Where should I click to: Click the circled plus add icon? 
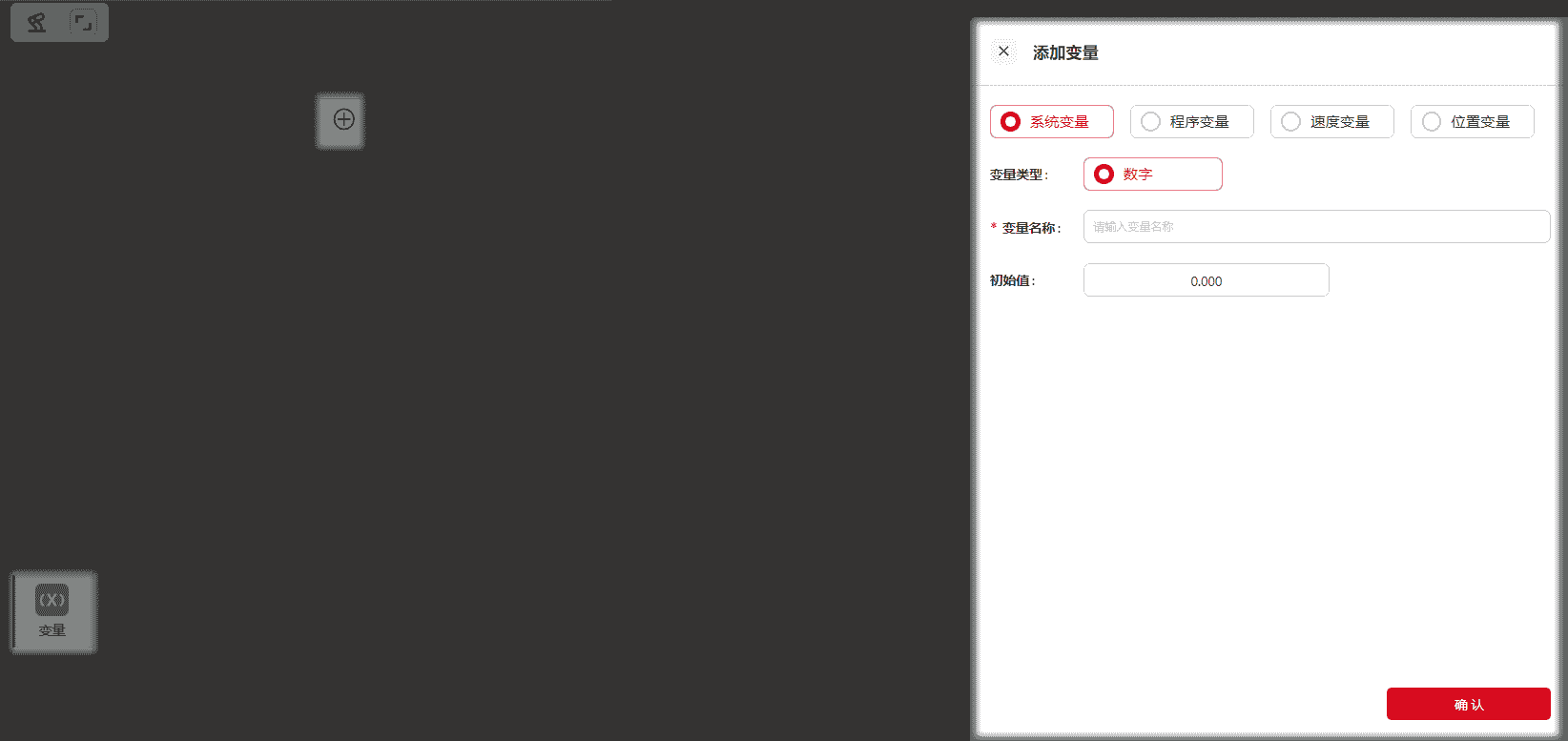click(343, 119)
